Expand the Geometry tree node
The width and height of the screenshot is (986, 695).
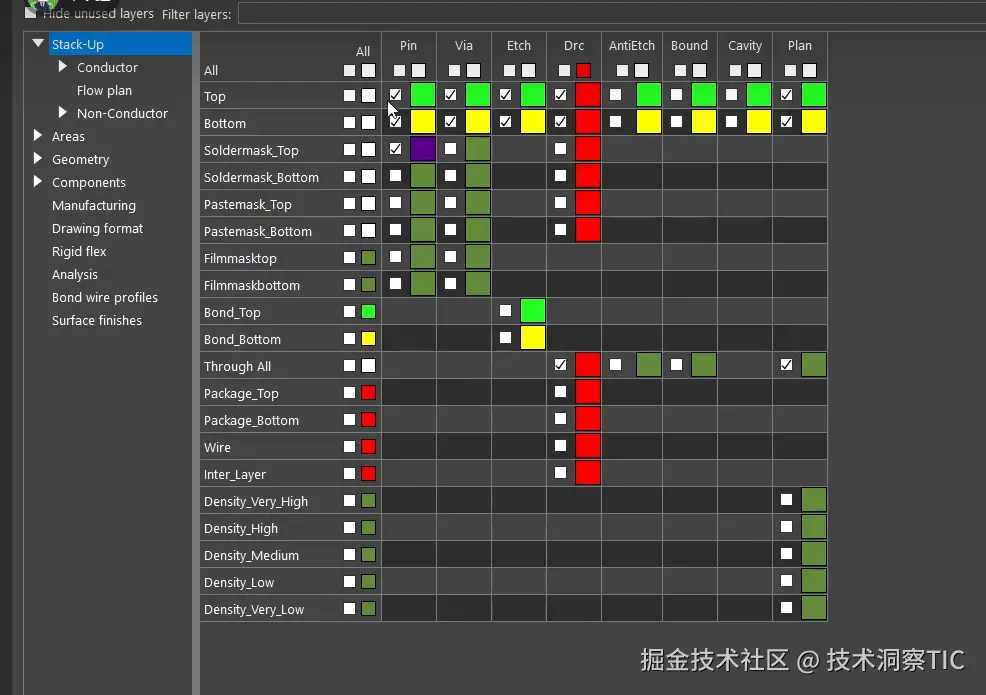tap(37, 158)
